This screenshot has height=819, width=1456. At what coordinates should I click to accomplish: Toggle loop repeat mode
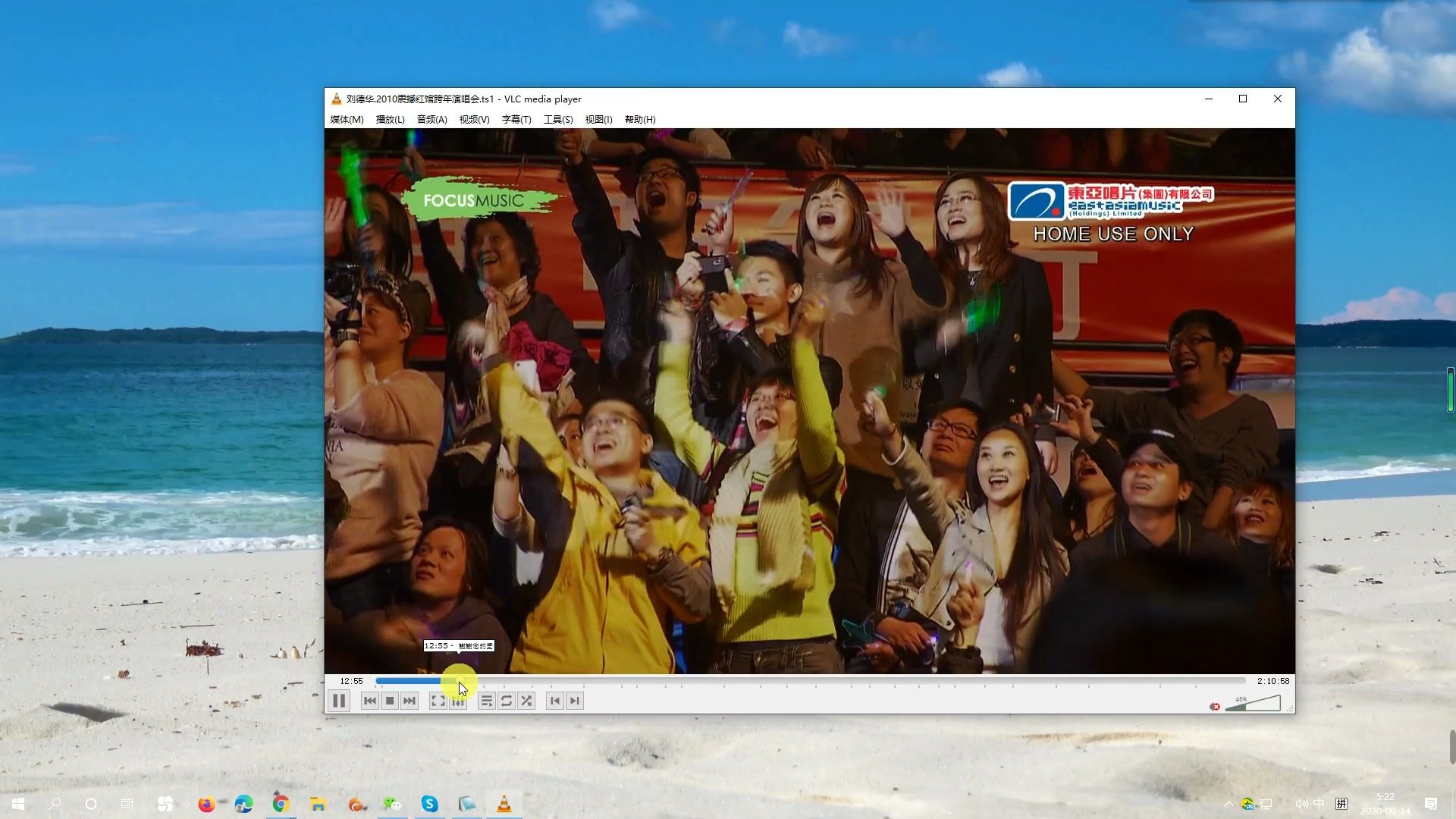tap(507, 701)
